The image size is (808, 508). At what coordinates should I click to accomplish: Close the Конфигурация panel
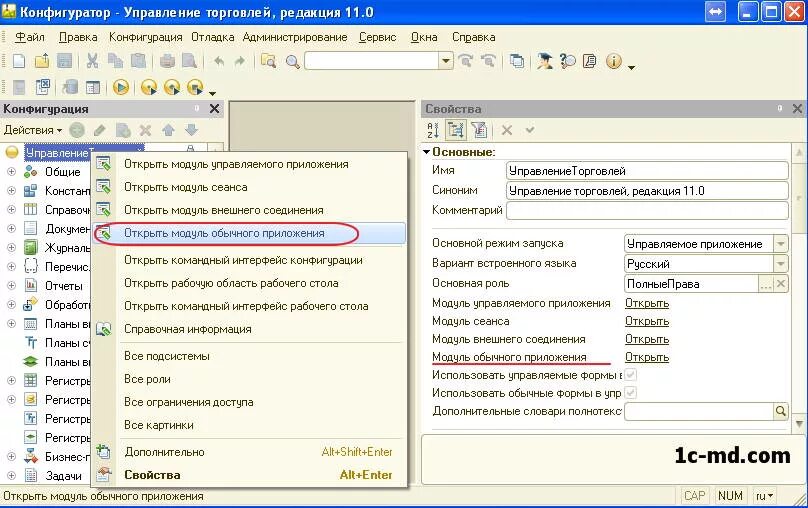point(214,109)
